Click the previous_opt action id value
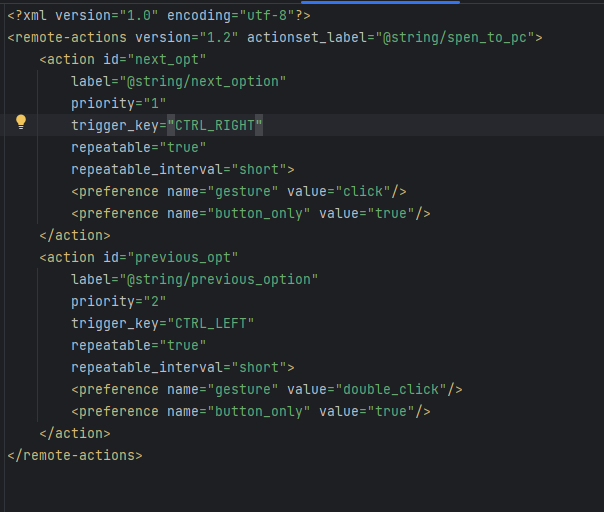 183,257
